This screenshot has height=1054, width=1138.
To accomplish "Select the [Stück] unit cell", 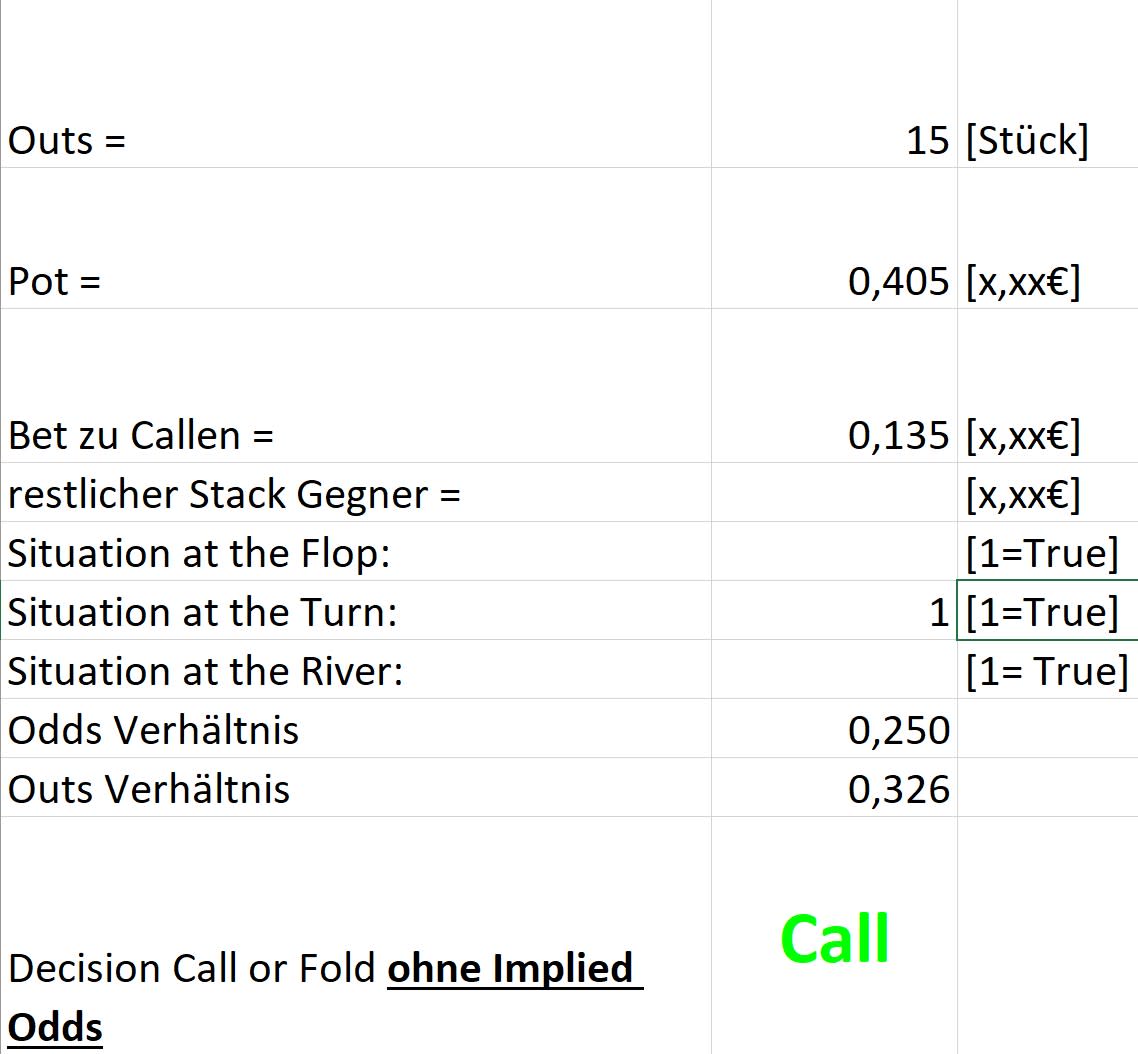I will point(1048,83).
